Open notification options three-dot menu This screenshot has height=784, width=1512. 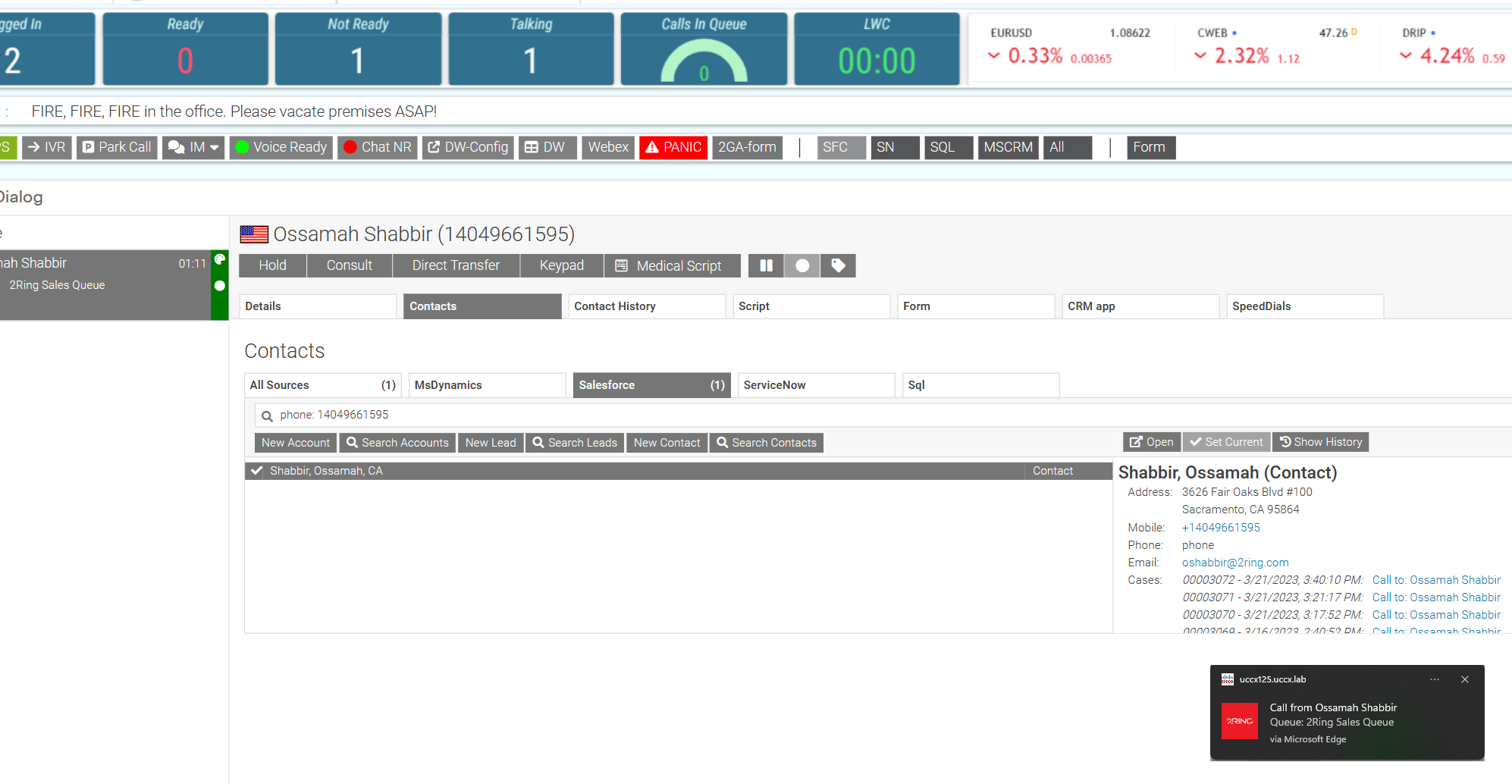tap(1434, 679)
